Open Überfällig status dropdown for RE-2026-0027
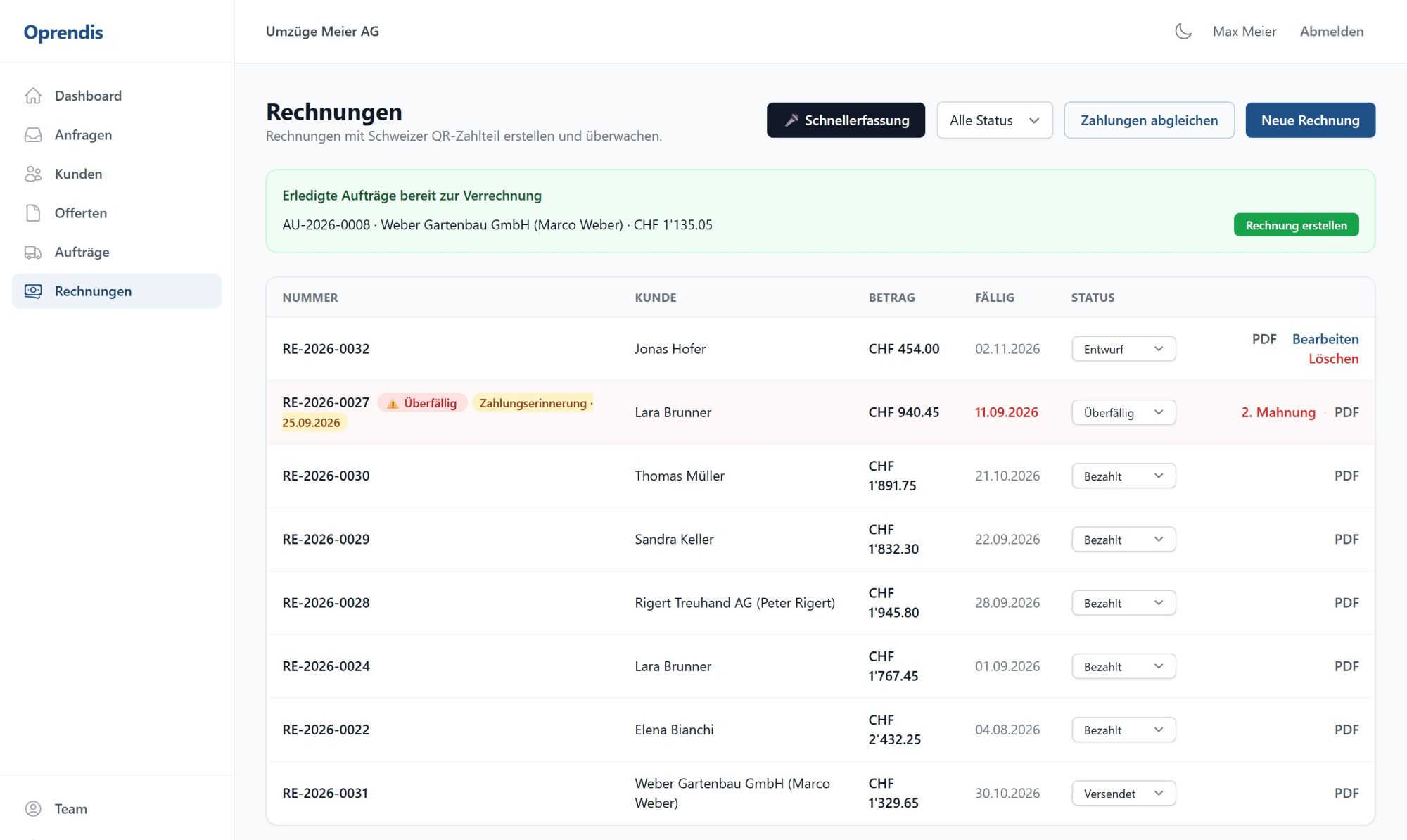1407x840 pixels. point(1123,412)
